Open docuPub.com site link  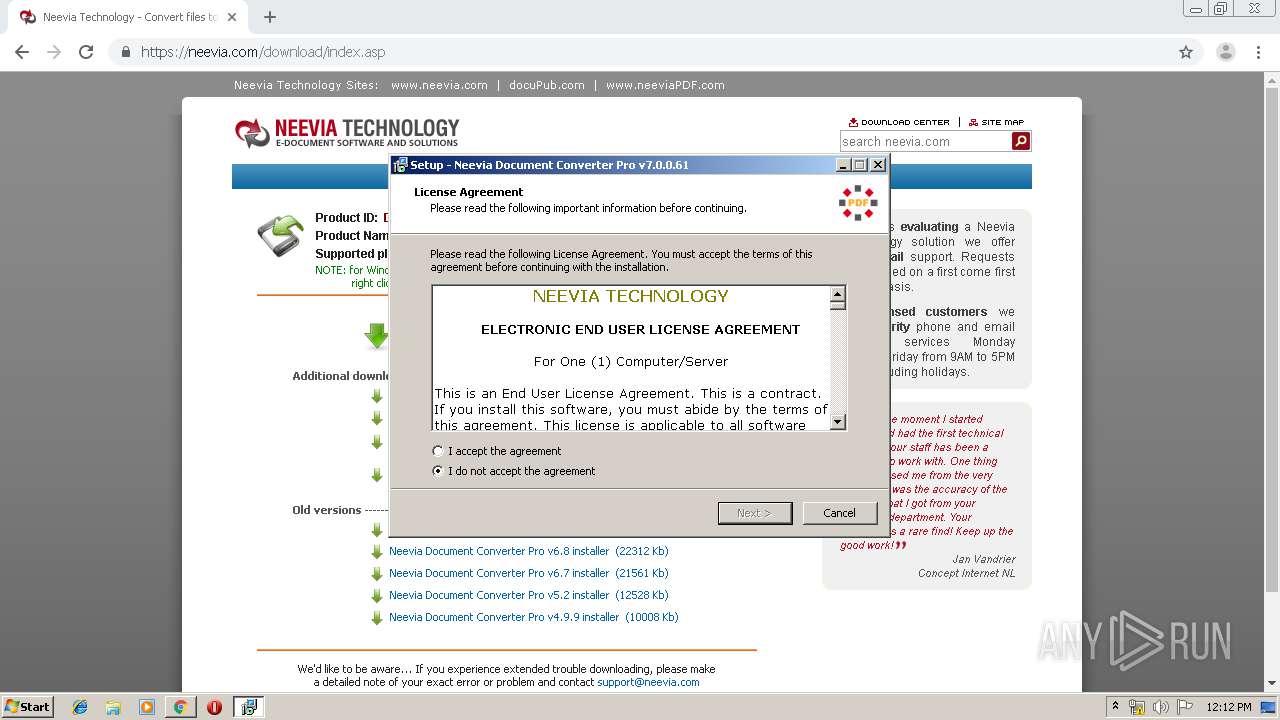coord(547,85)
